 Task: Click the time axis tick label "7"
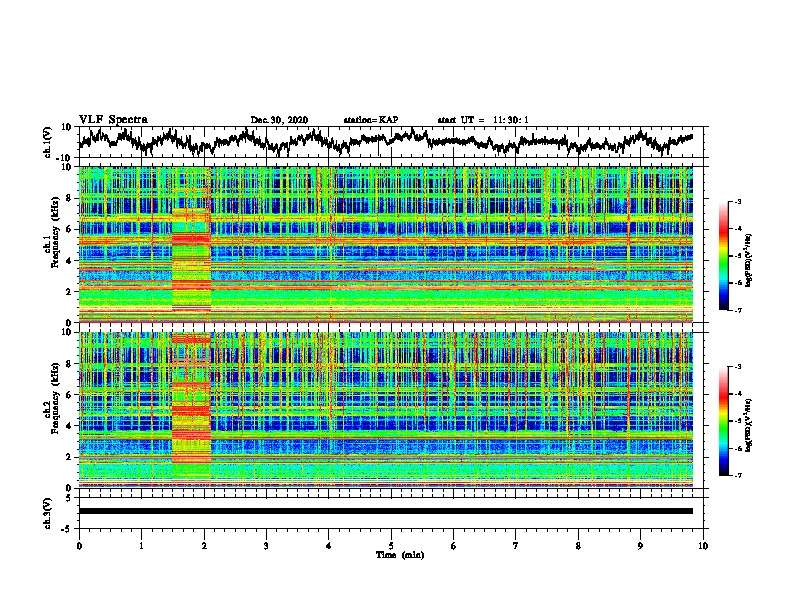(516, 546)
